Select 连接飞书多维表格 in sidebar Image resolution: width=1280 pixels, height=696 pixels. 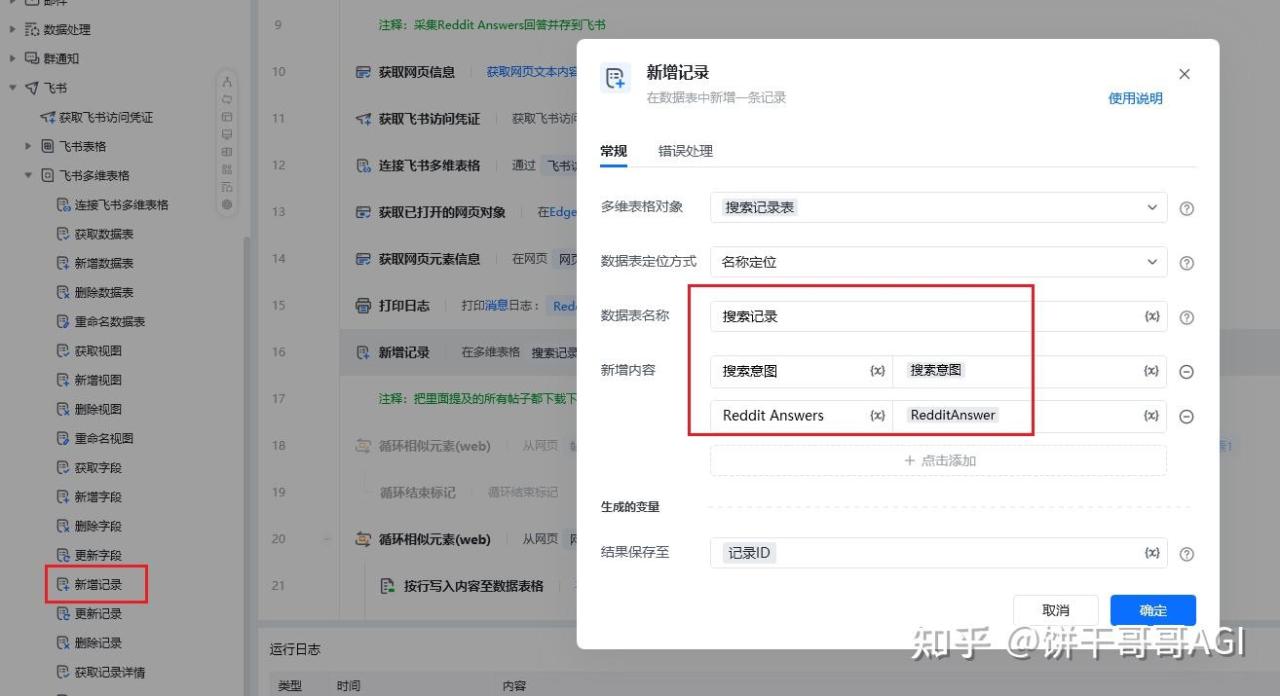tap(112, 205)
